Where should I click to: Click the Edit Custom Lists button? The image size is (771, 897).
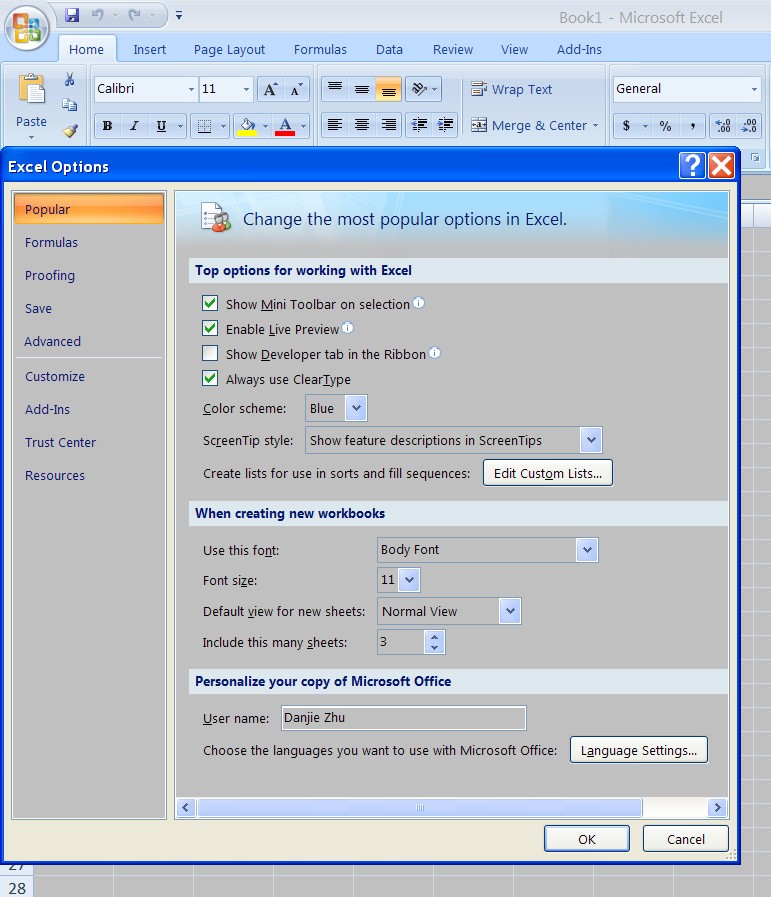[x=547, y=473]
